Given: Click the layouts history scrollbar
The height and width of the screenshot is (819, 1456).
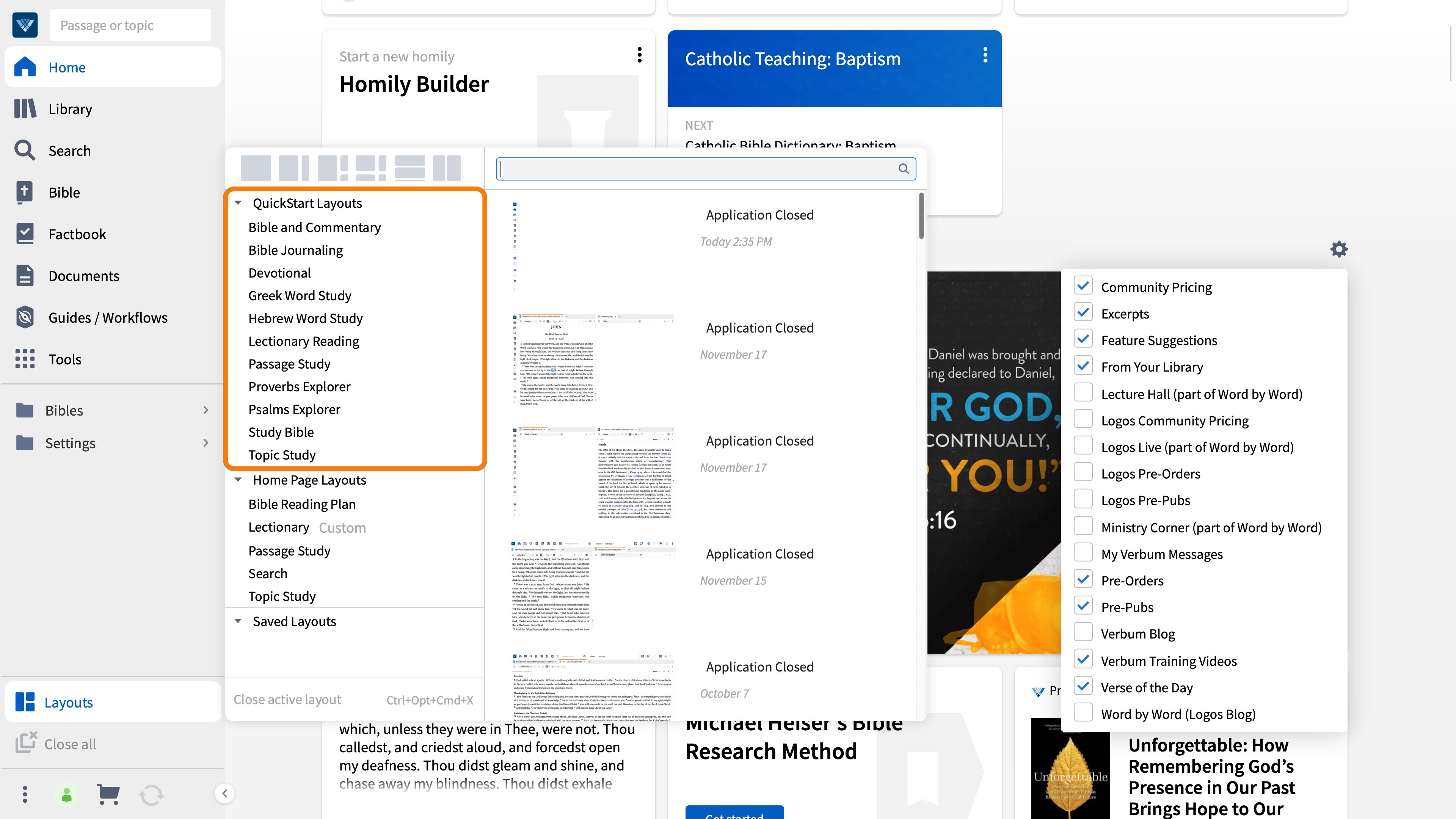Looking at the screenshot, I should pos(921,216).
